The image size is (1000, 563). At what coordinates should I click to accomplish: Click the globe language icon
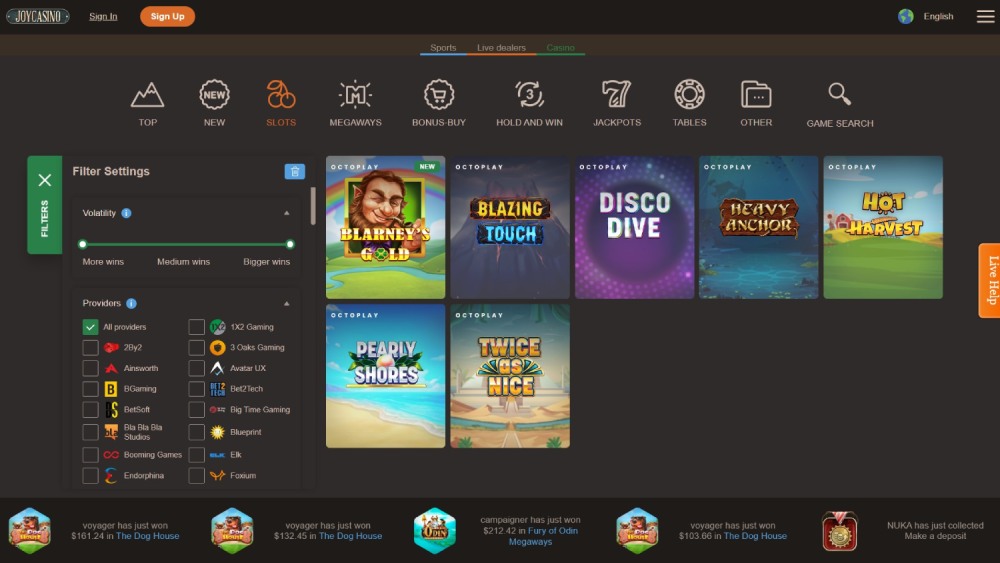pyautogui.click(x=906, y=17)
